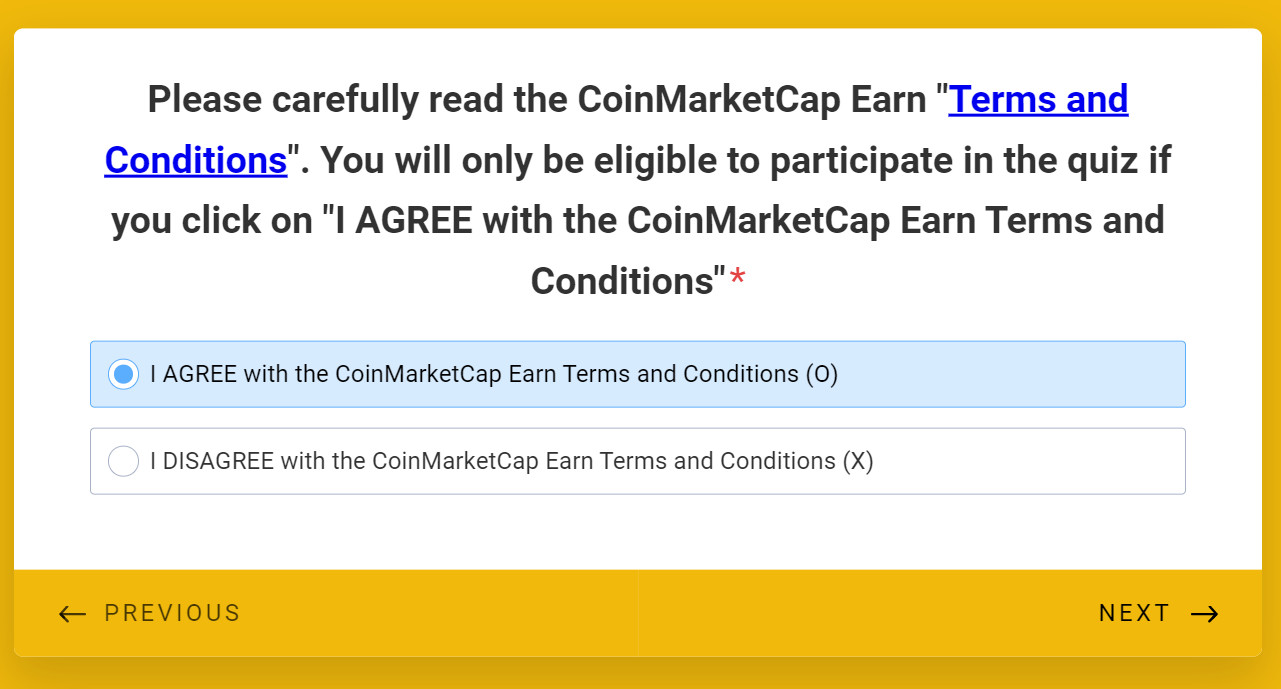Select the I DISAGREE radio button circle
The image size is (1281, 689).
123,461
